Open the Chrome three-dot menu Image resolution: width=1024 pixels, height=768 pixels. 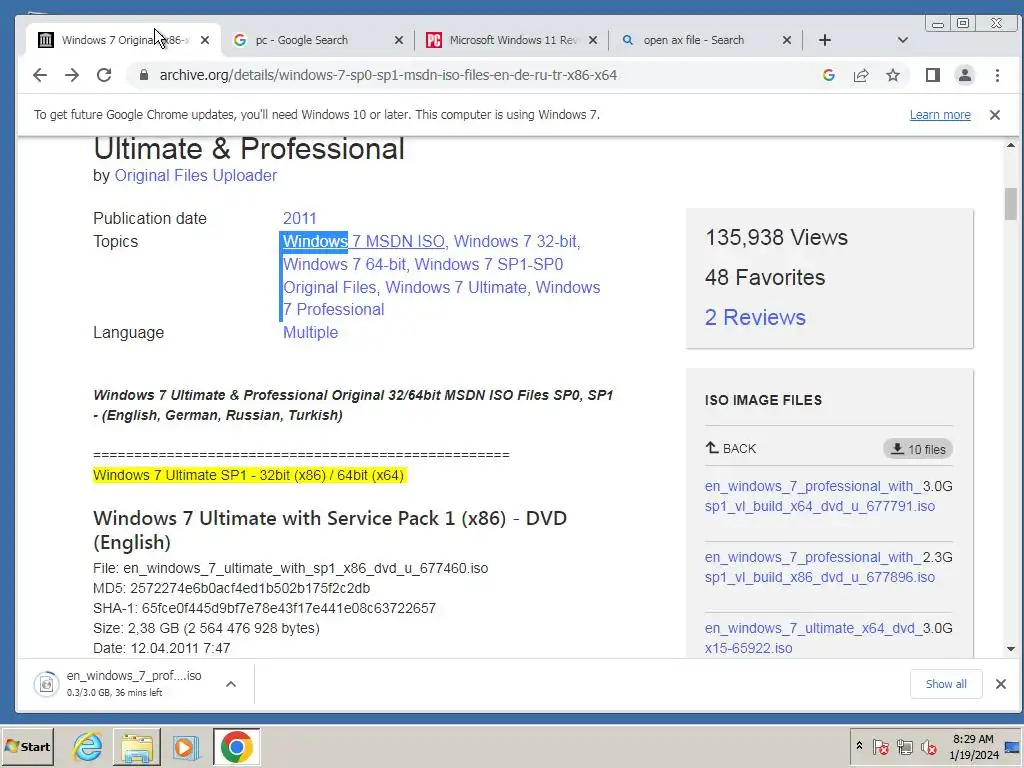tap(997, 75)
